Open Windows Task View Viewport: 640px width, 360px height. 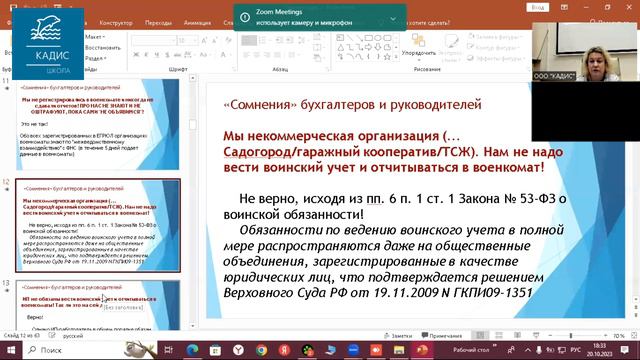(x=168, y=350)
